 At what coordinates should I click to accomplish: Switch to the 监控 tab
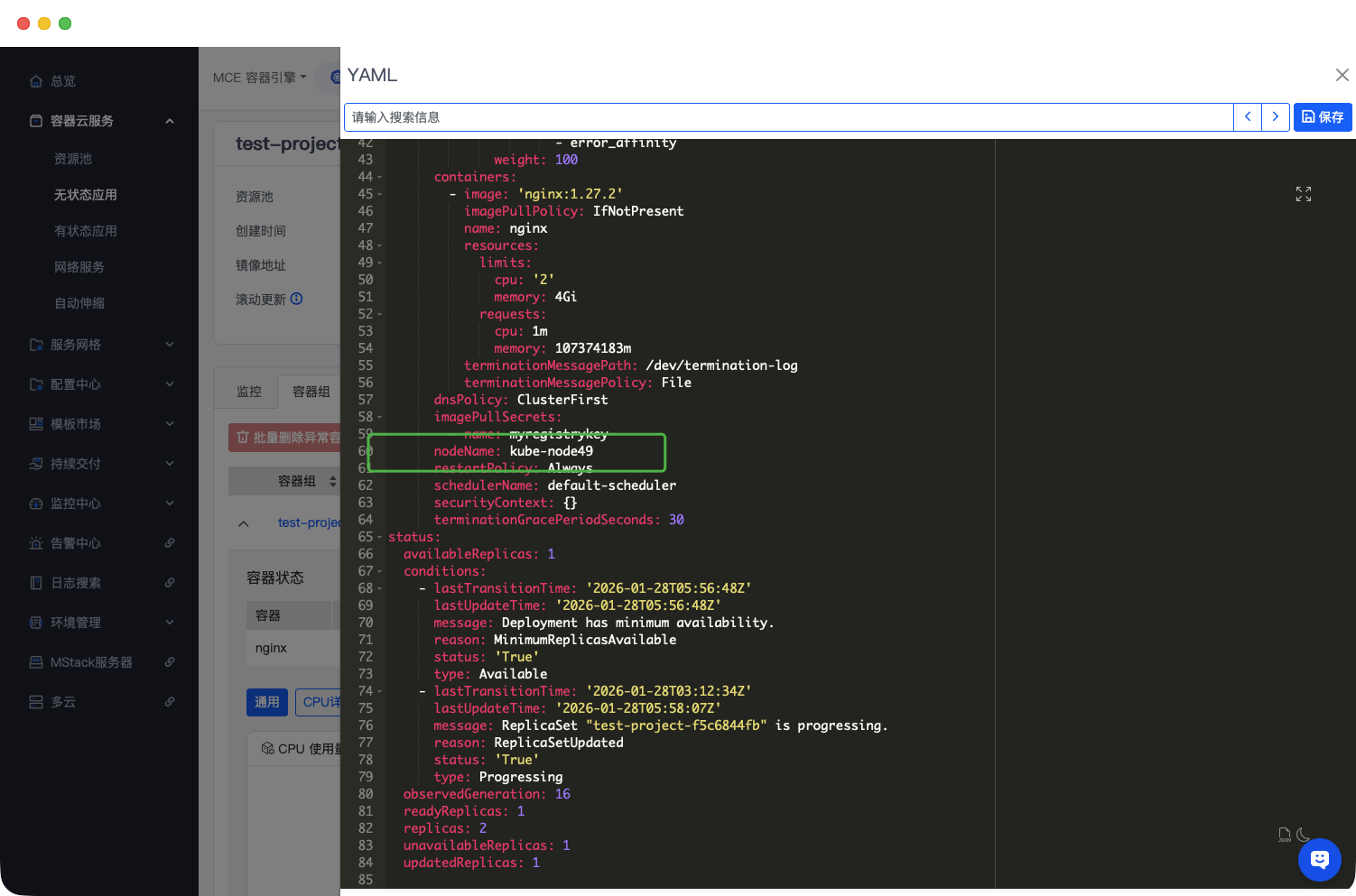(x=248, y=392)
